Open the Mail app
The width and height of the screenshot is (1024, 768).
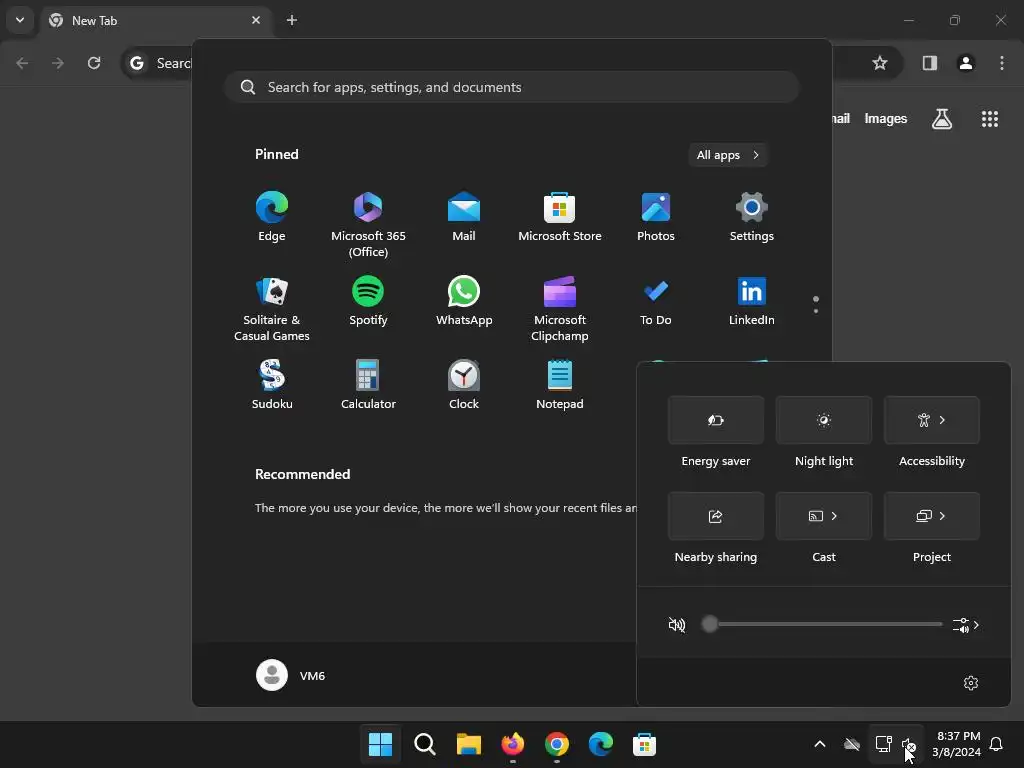(x=464, y=217)
